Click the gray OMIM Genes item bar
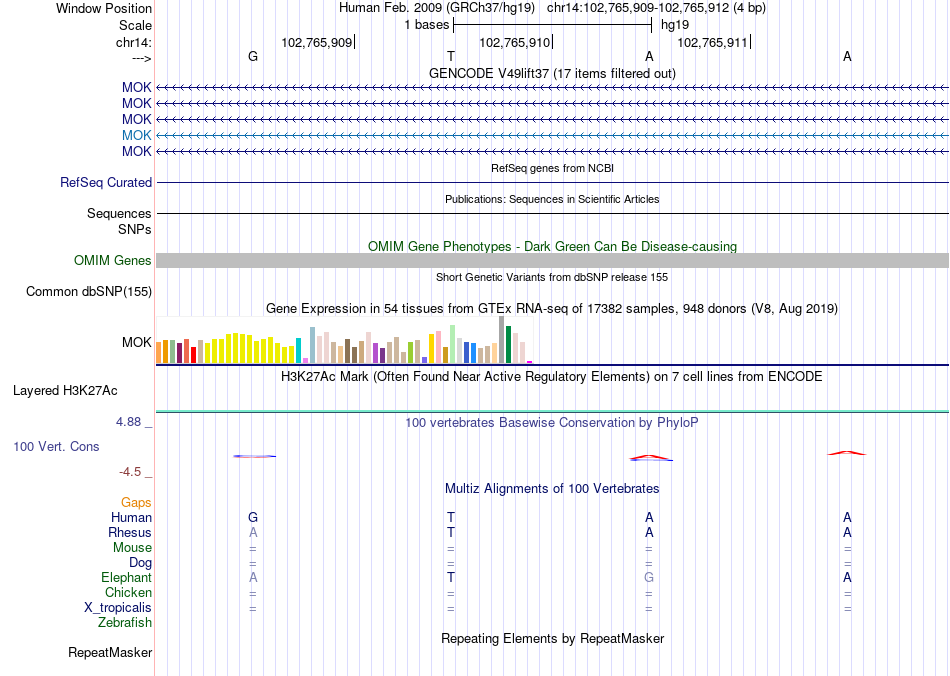This screenshot has width=950, height=676. 552,260
